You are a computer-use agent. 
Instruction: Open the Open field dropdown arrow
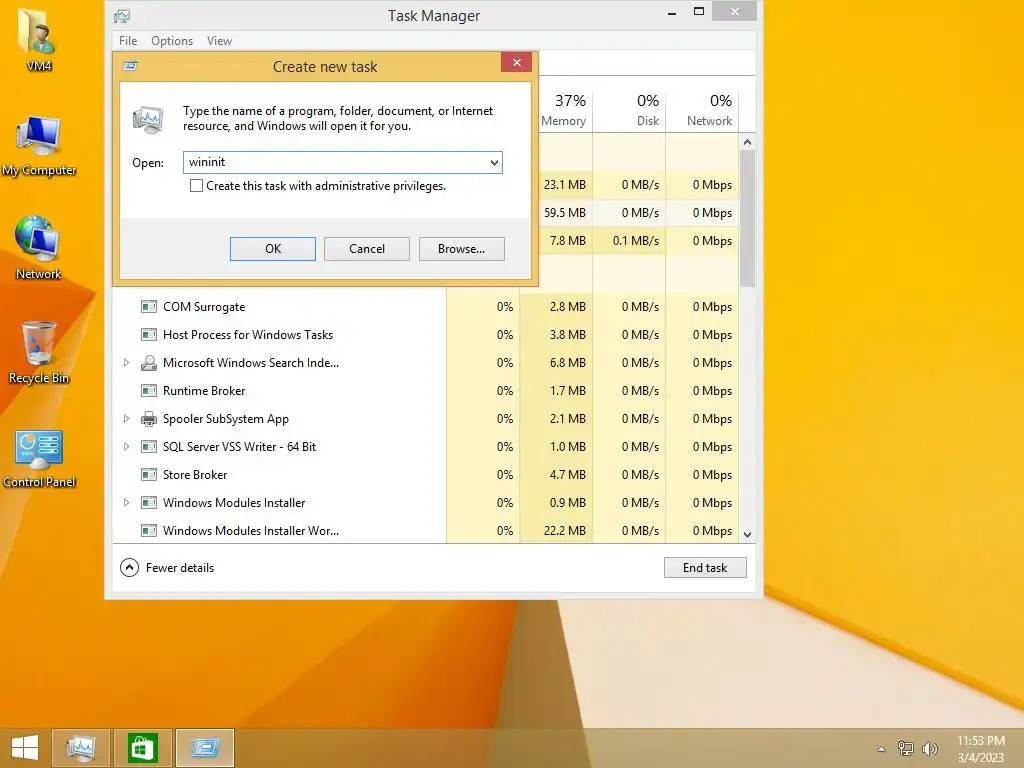pos(494,163)
